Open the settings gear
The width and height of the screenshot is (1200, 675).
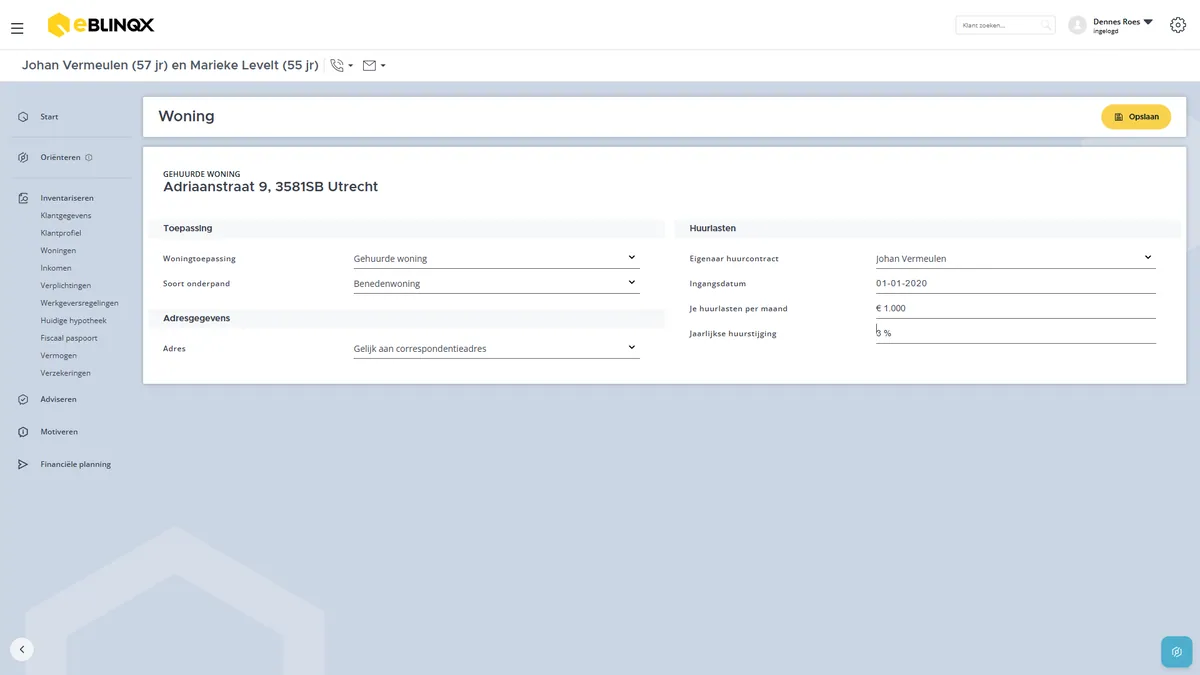(1178, 25)
